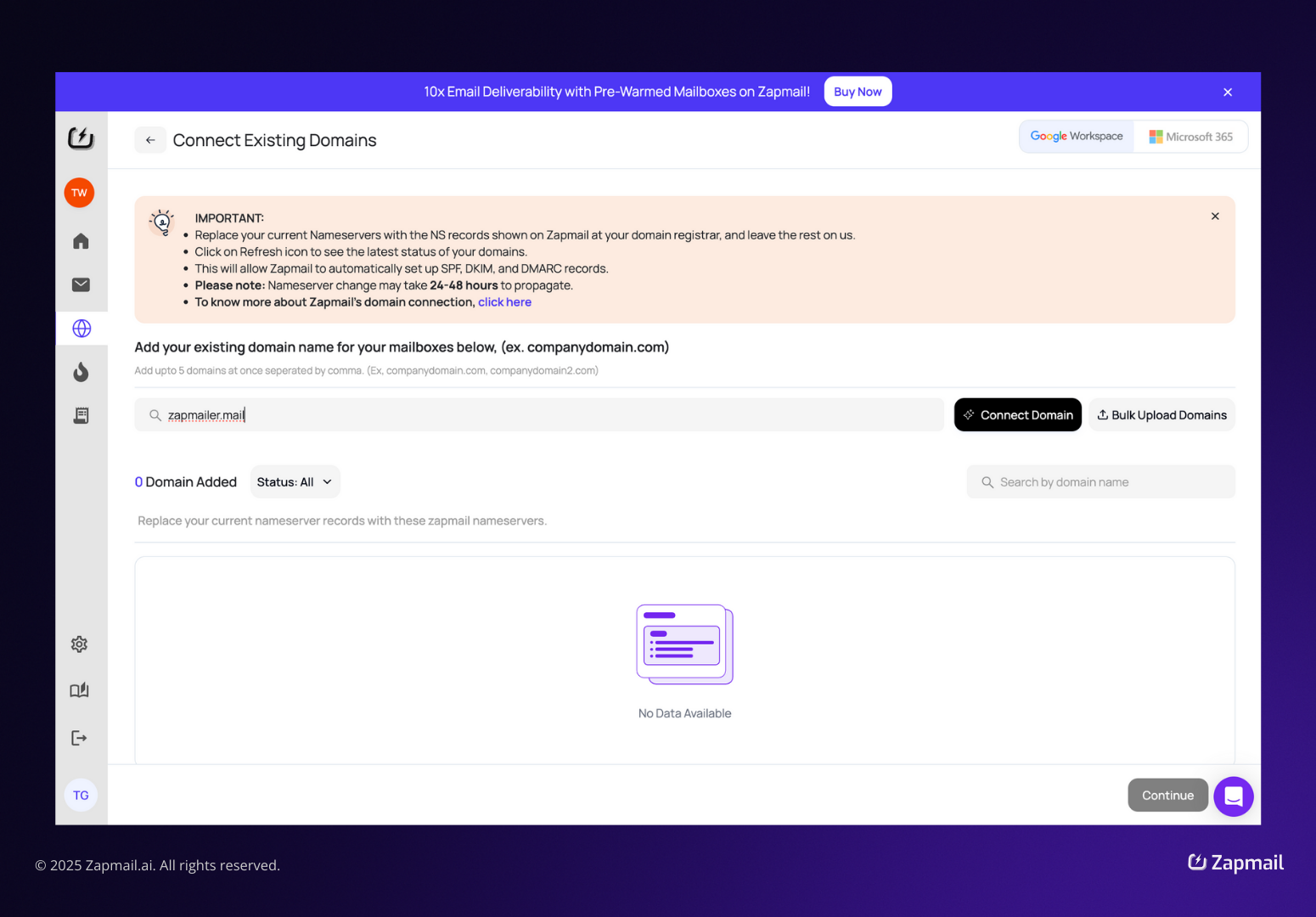The image size is (1316, 917).
Task: Open Settings via the sidebar gear icon
Action: 79,644
